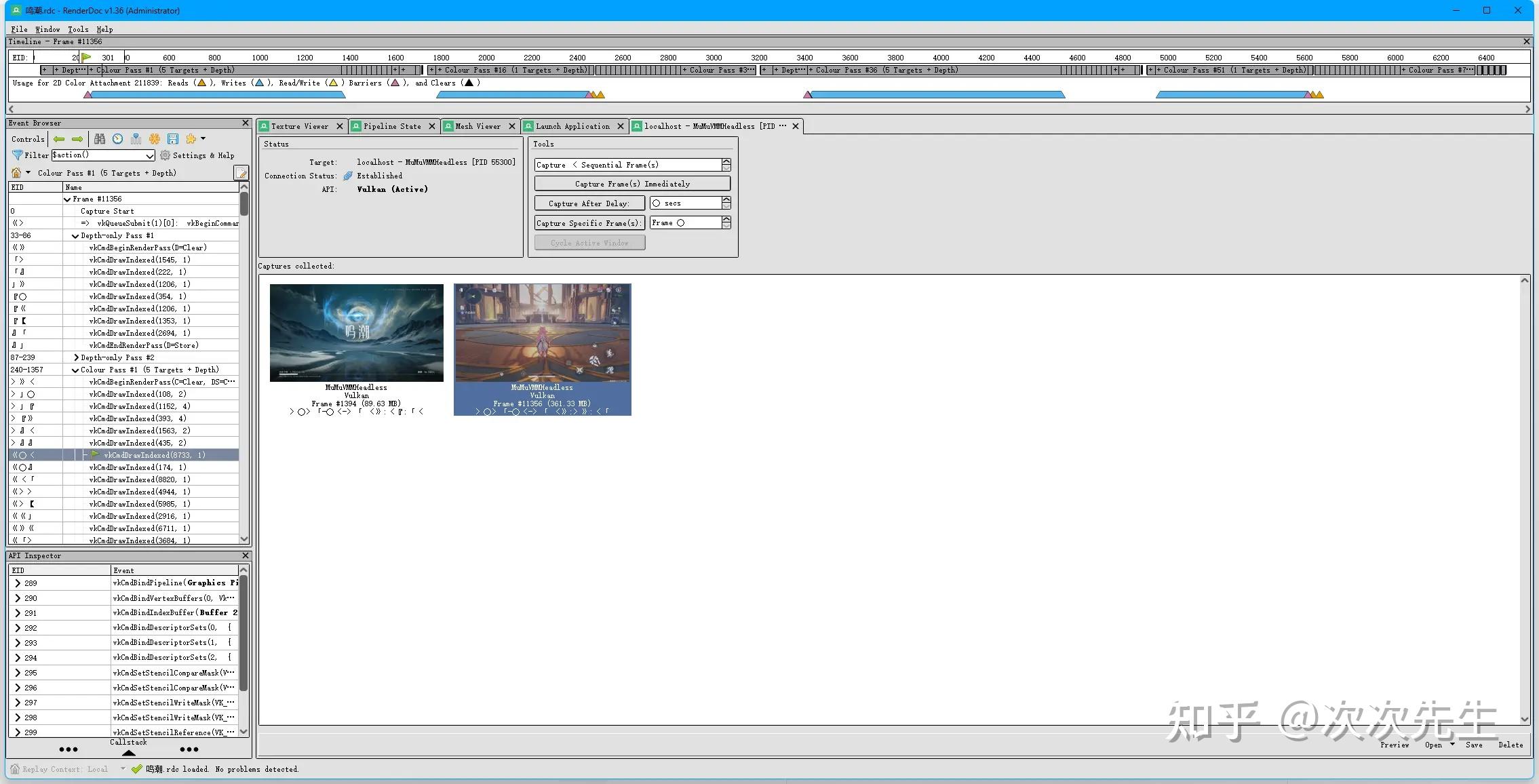Expand API event 289 vkCmdBindPipeline
Screen dimensions: 1539x784
point(18,583)
